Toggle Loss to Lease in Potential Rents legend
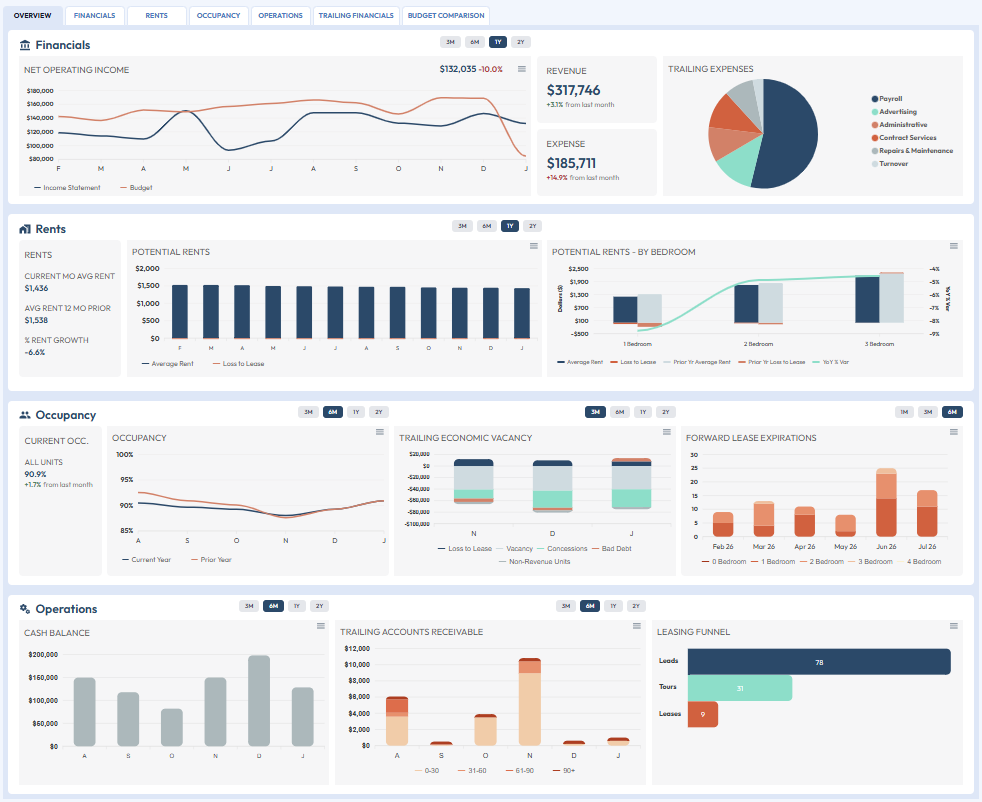 [x=239, y=364]
